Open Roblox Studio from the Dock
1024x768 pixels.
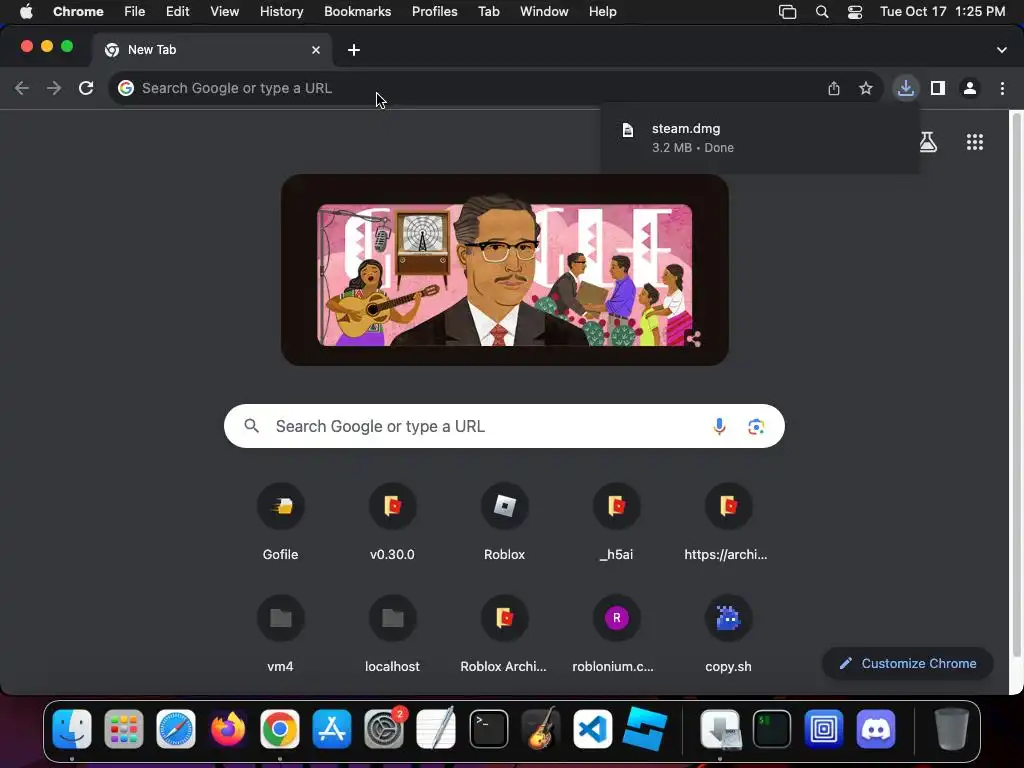645,729
